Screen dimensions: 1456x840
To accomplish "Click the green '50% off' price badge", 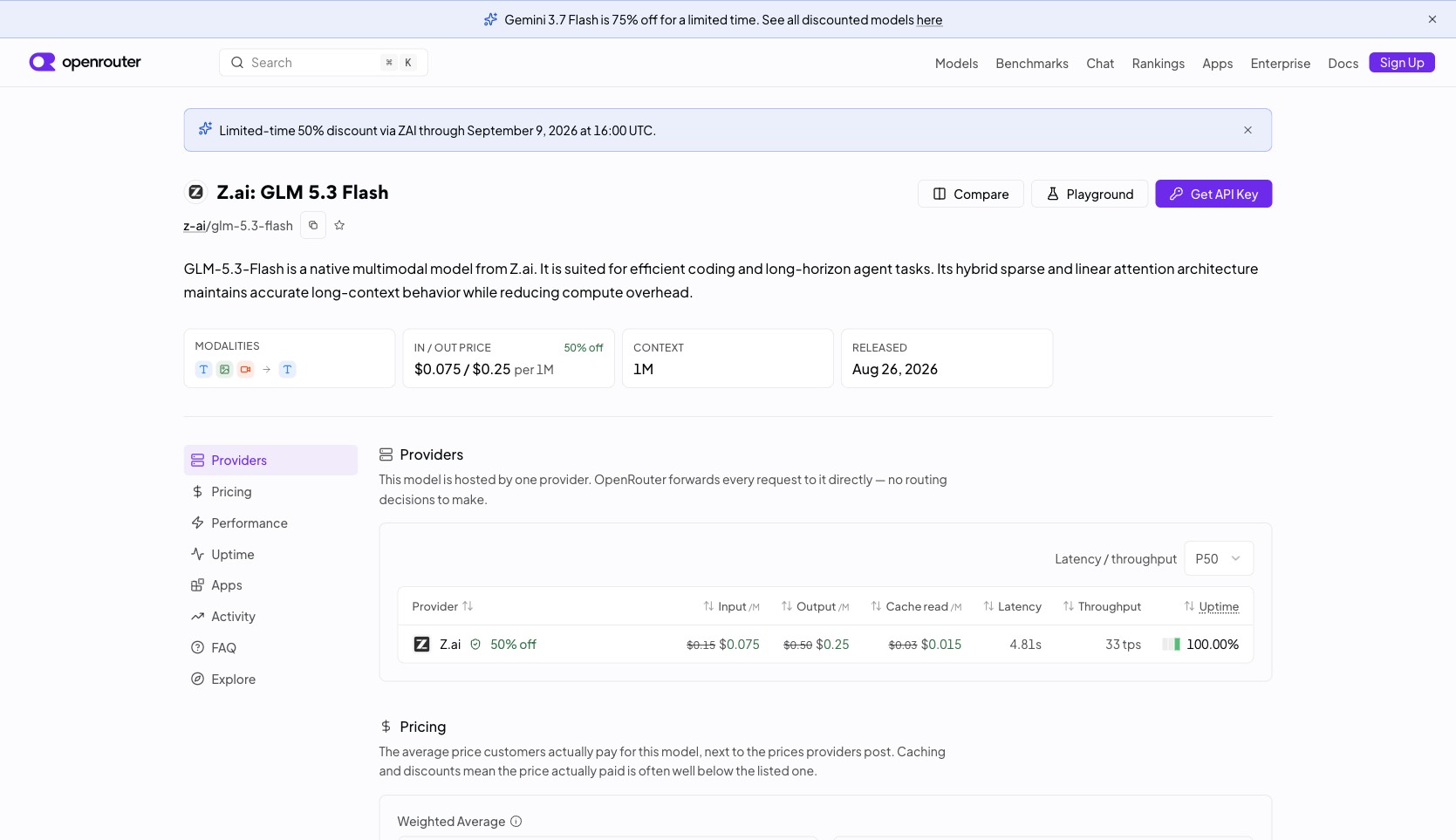I will pyautogui.click(x=584, y=347).
